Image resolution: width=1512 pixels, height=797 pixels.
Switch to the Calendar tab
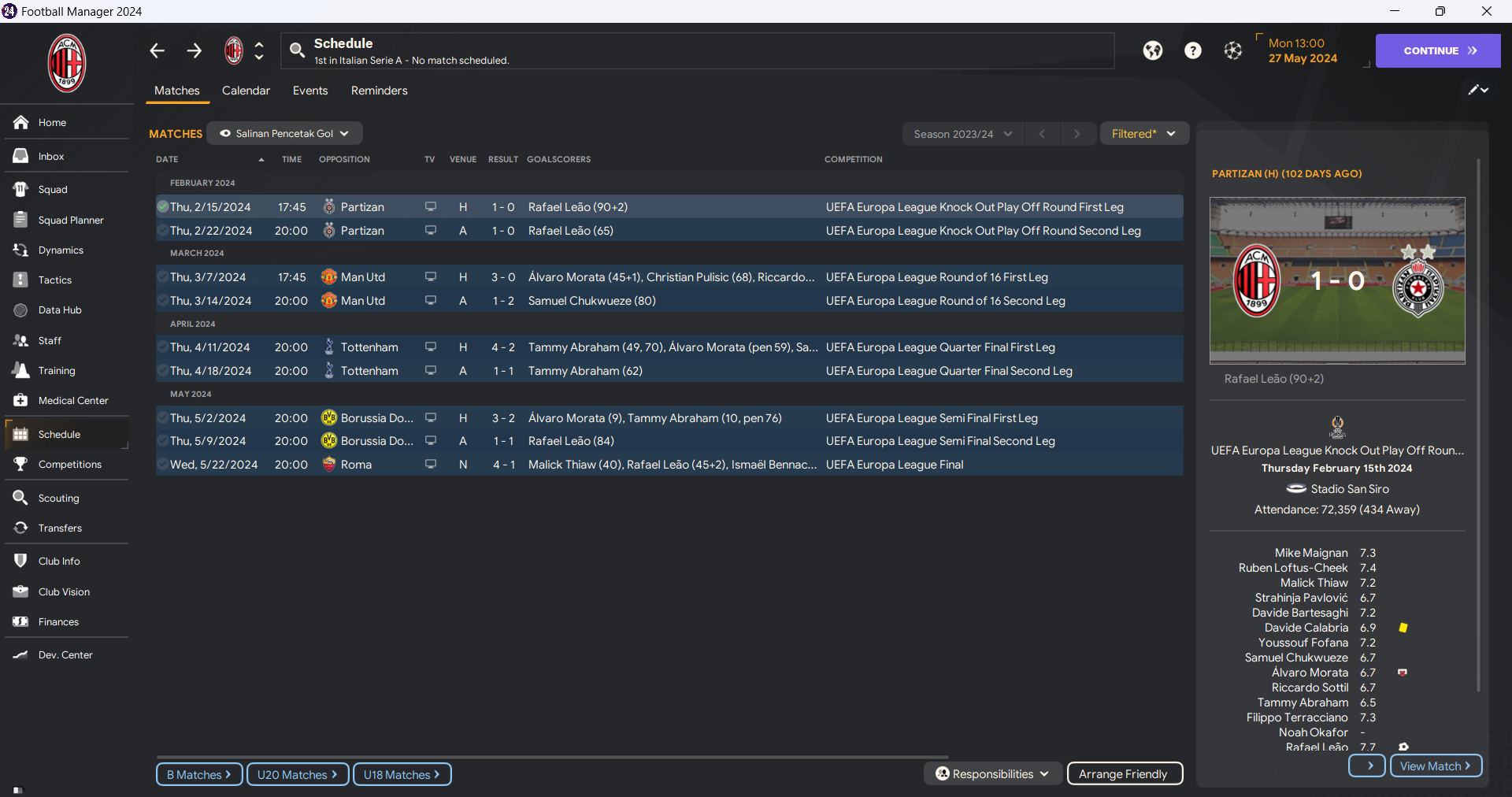click(246, 91)
